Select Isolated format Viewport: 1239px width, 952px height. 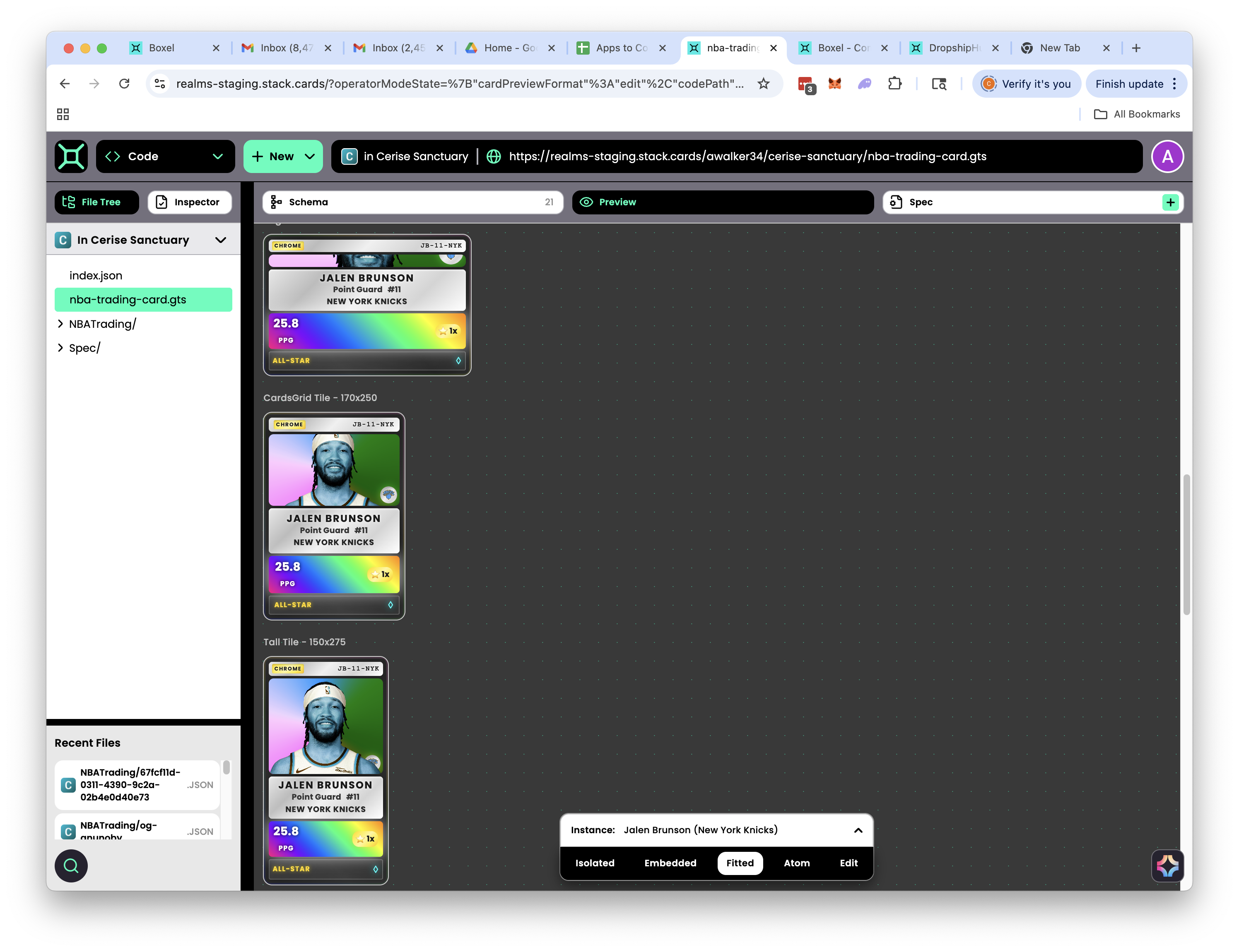pyautogui.click(x=595, y=863)
